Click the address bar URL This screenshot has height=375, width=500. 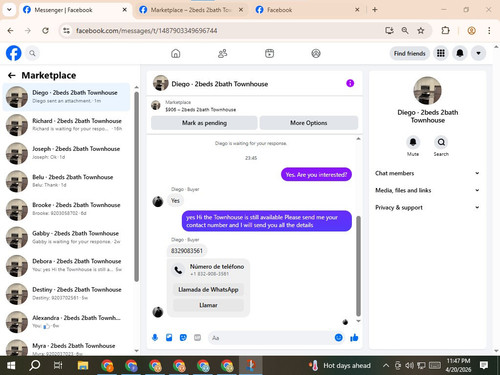point(147,31)
